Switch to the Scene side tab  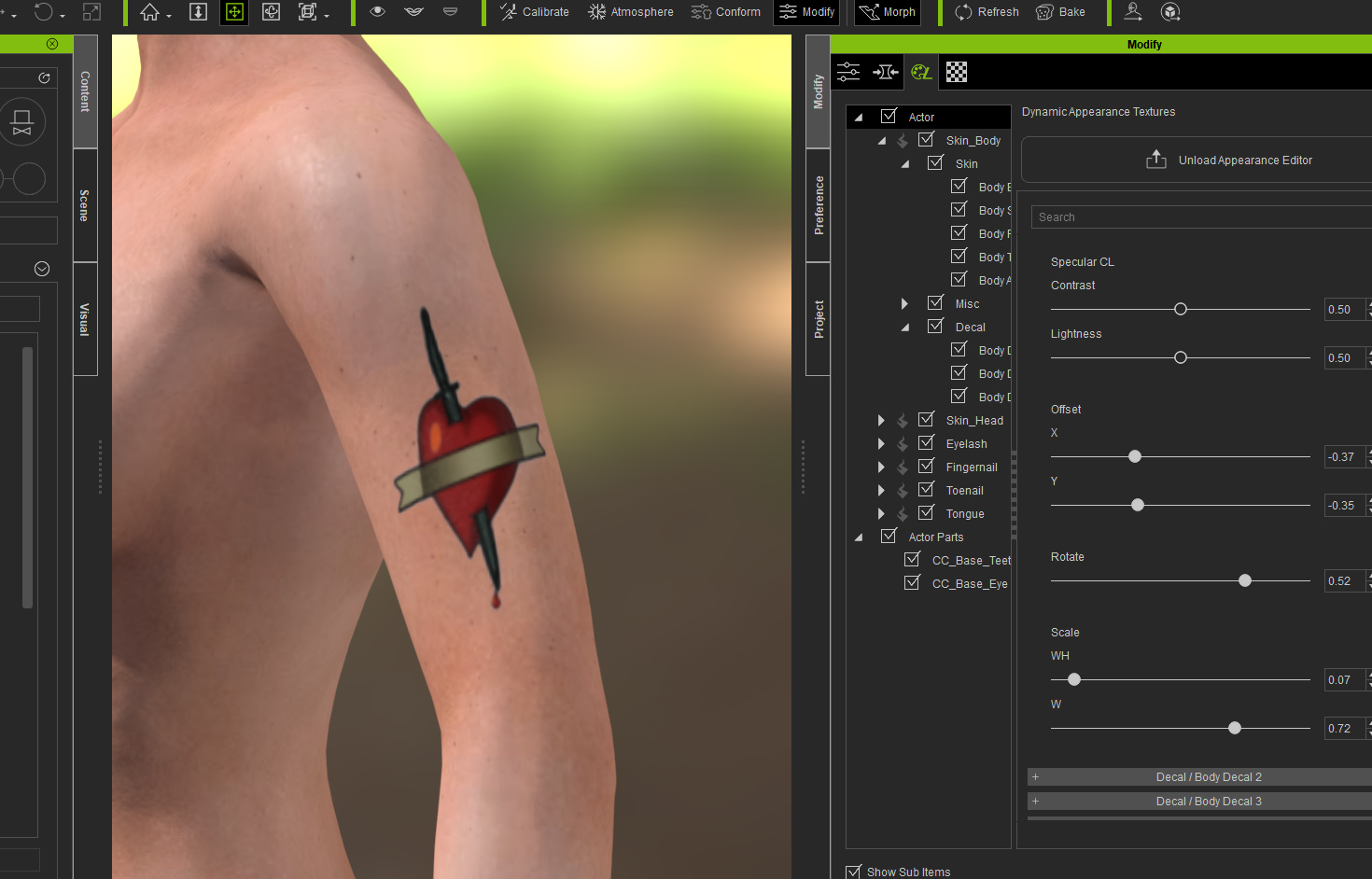pos(85,205)
